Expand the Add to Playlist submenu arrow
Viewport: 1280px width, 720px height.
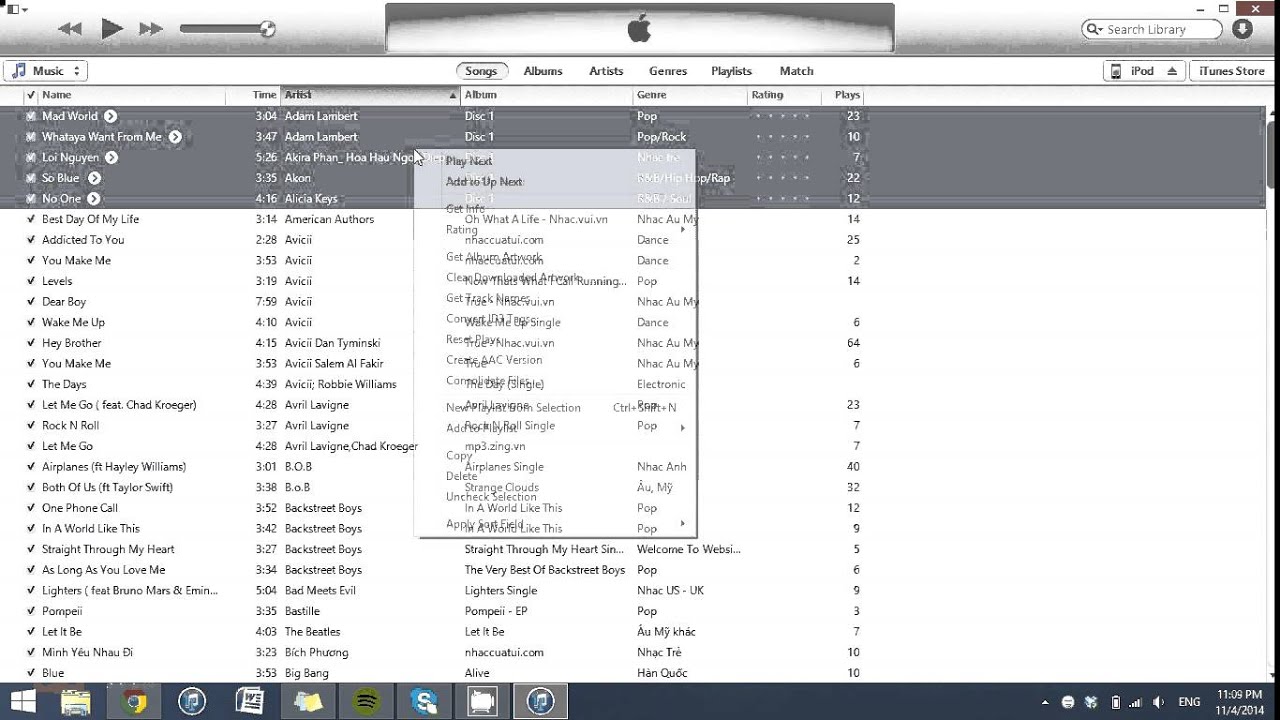683,428
